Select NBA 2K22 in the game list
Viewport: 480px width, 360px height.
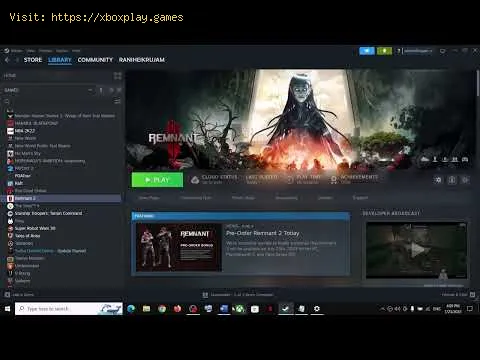(x=25, y=131)
